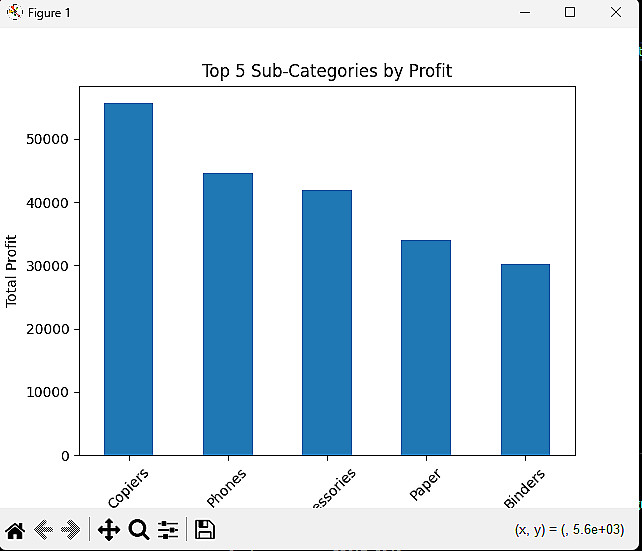Click the 20000 y-axis tick label
The height and width of the screenshot is (551, 642).
(x=47, y=329)
